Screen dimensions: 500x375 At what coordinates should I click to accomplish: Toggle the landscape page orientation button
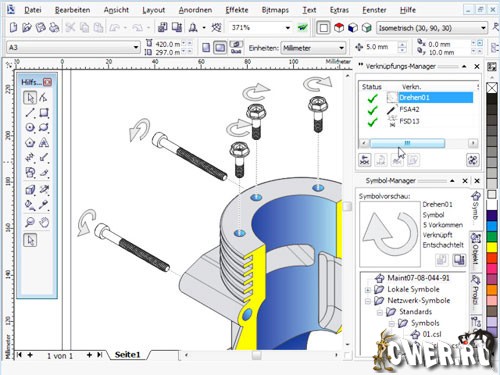point(220,48)
